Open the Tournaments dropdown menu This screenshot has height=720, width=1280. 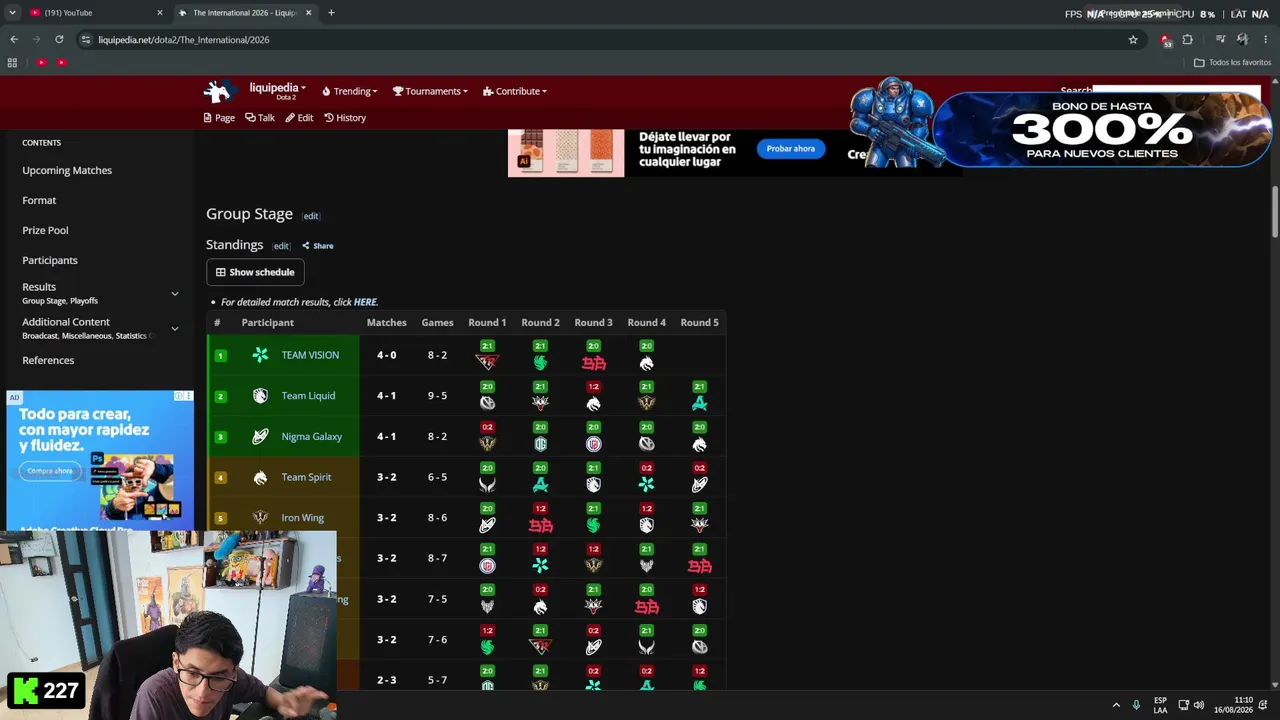[430, 91]
